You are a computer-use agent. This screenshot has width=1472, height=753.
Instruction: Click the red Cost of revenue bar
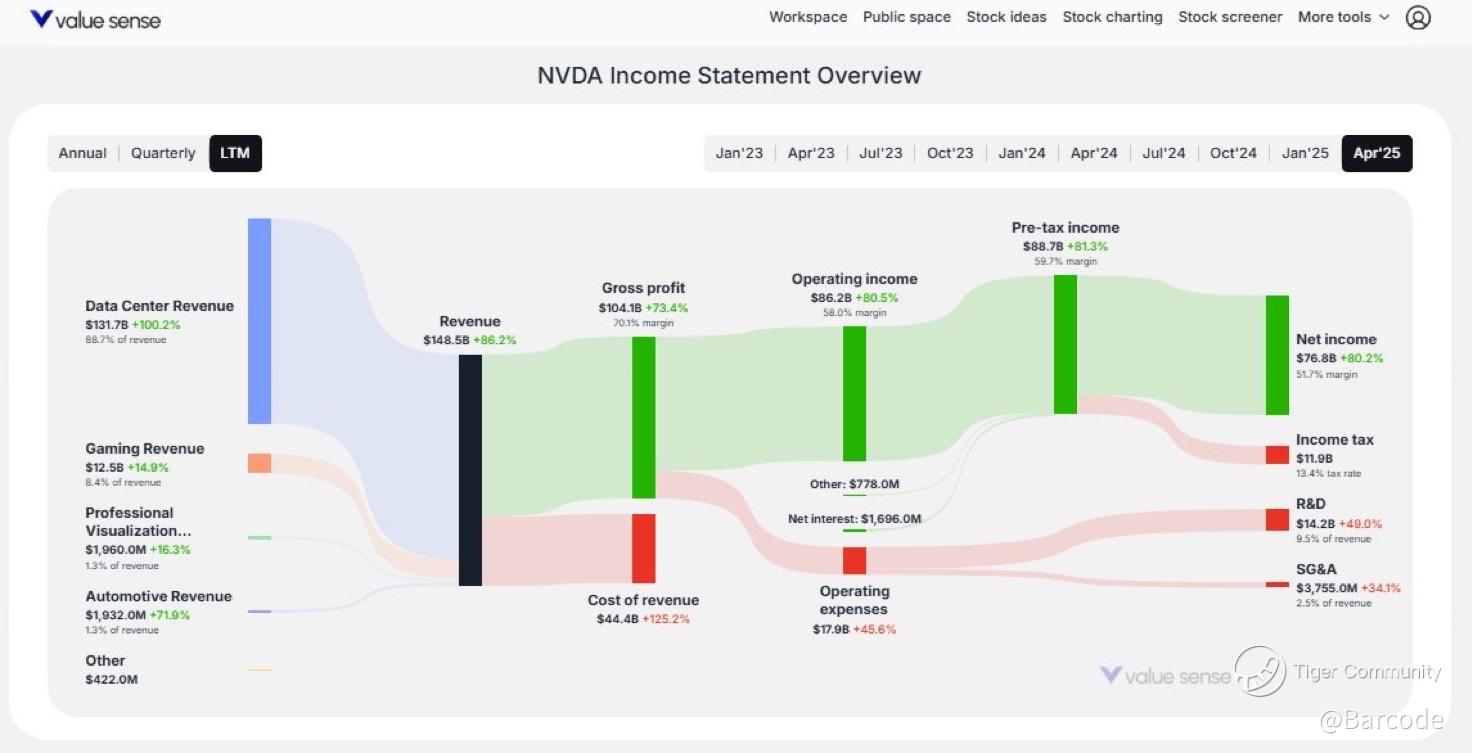pyautogui.click(x=643, y=548)
